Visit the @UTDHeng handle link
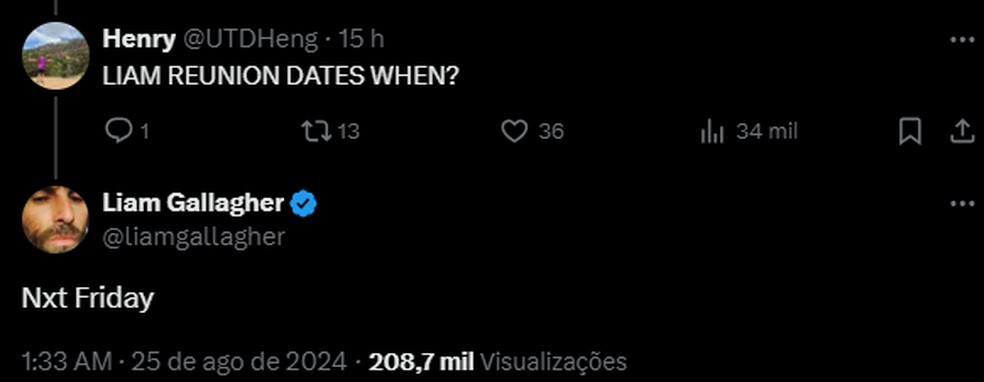Image resolution: width=984 pixels, height=382 pixels. [x=250, y=40]
